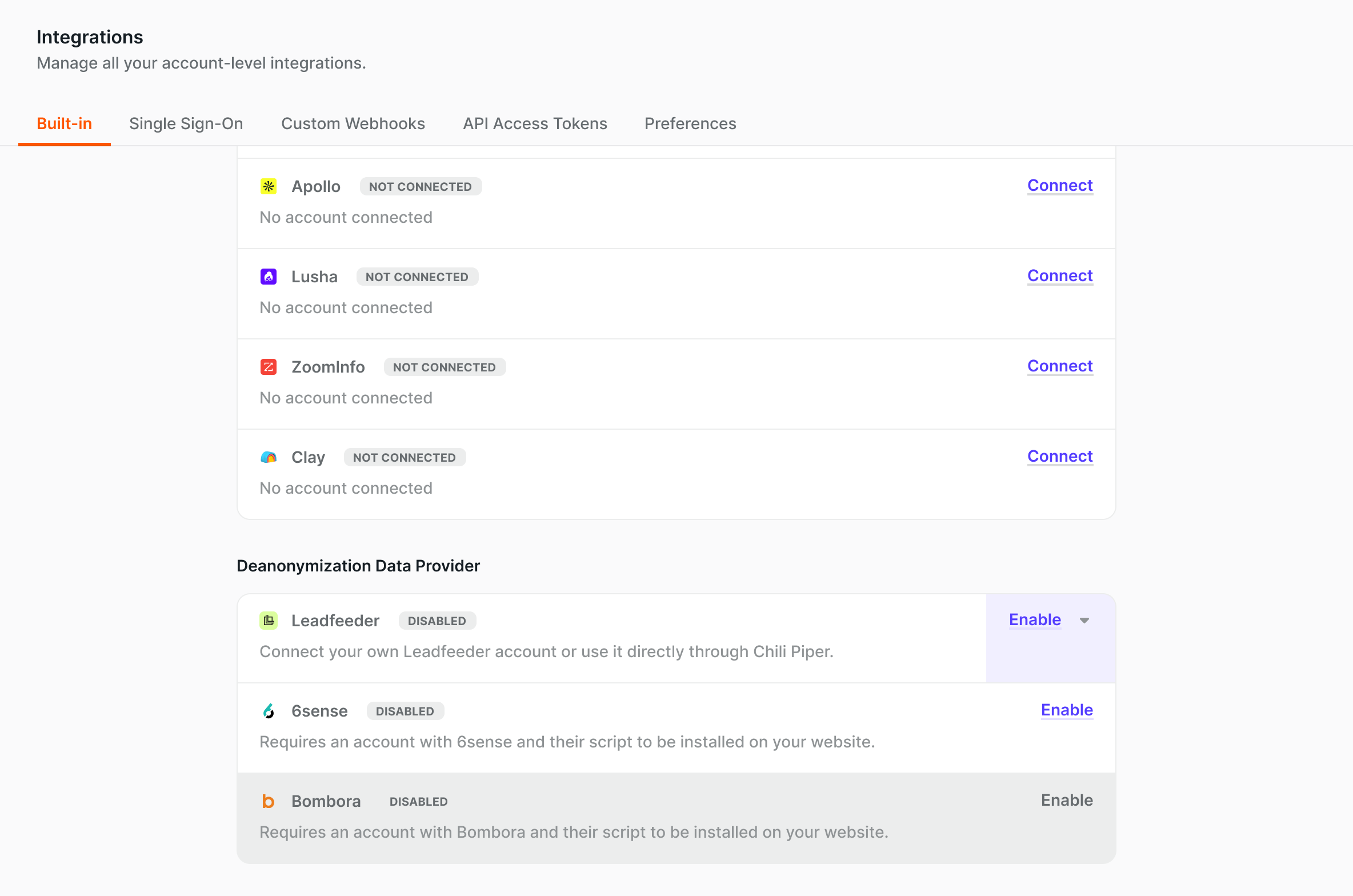
Task: Go to the API Access Tokens tab
Action: [x=535, y=123]
